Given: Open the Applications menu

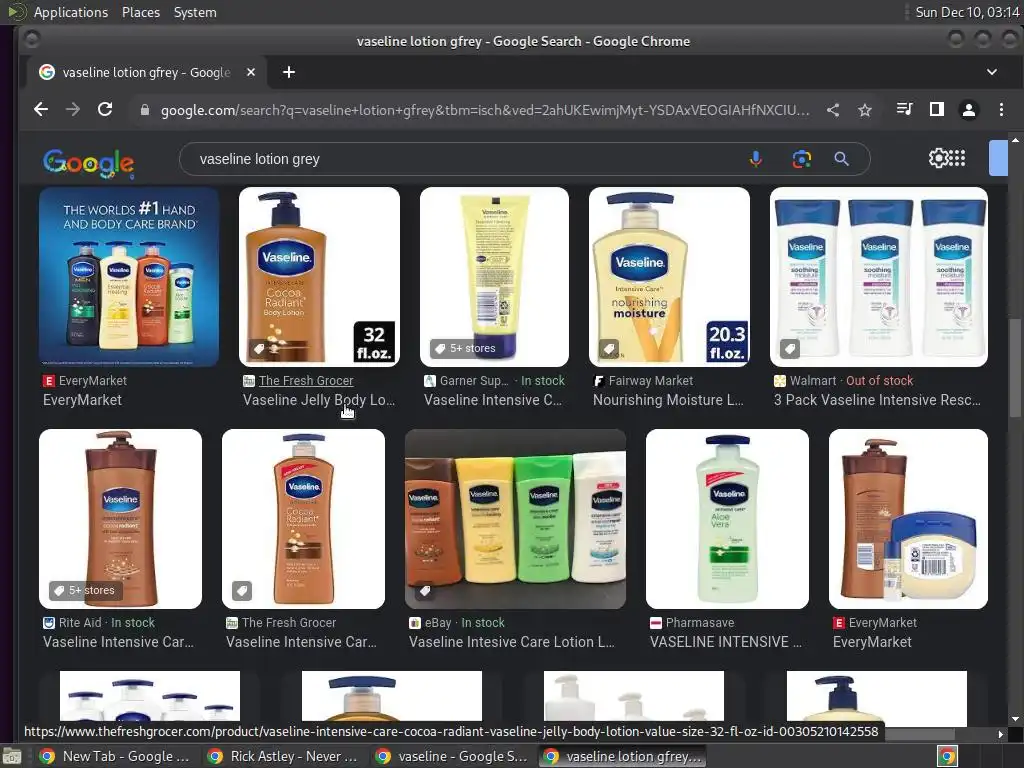Looking at the screenshot, I should [71, 12].
